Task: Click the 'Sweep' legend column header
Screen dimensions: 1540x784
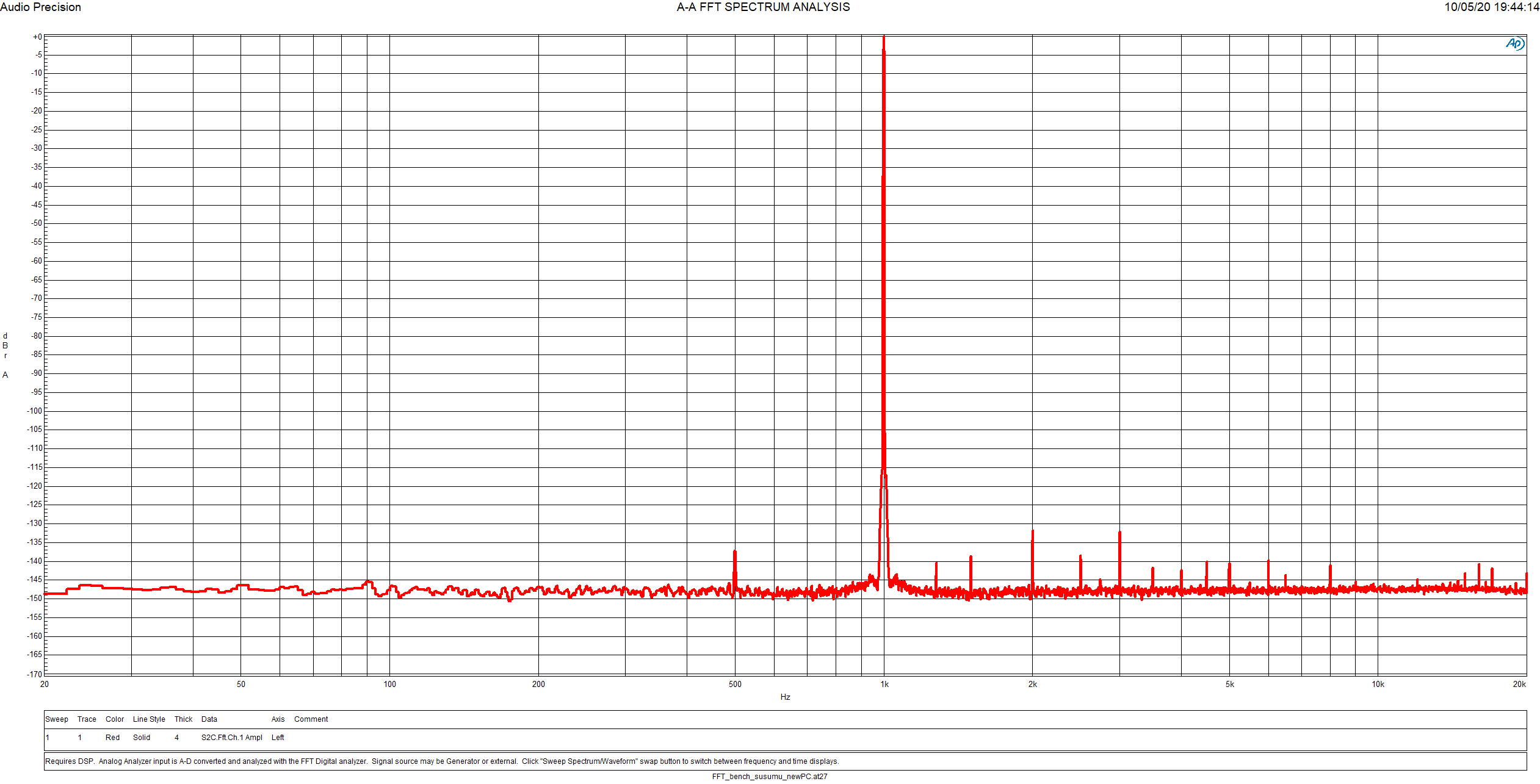Action: pyautogui.click(x=57, y=719)
